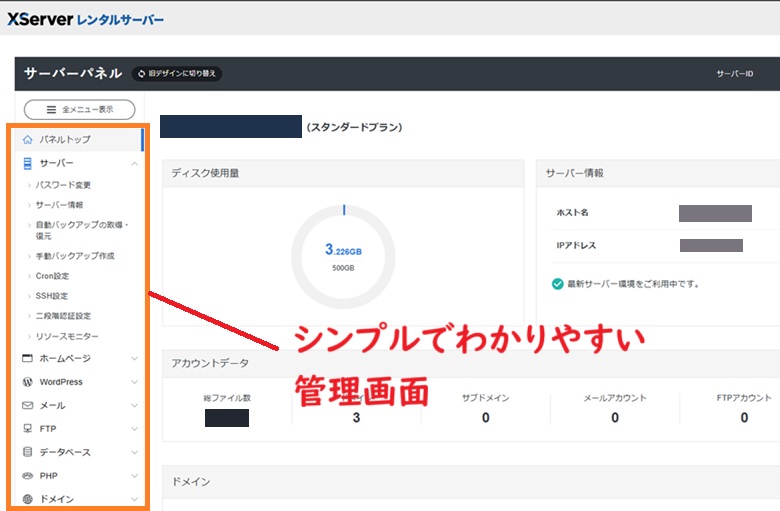780x511 pixels.
Task: Open パスワード変更 submenu item
Action: (63, 185)
